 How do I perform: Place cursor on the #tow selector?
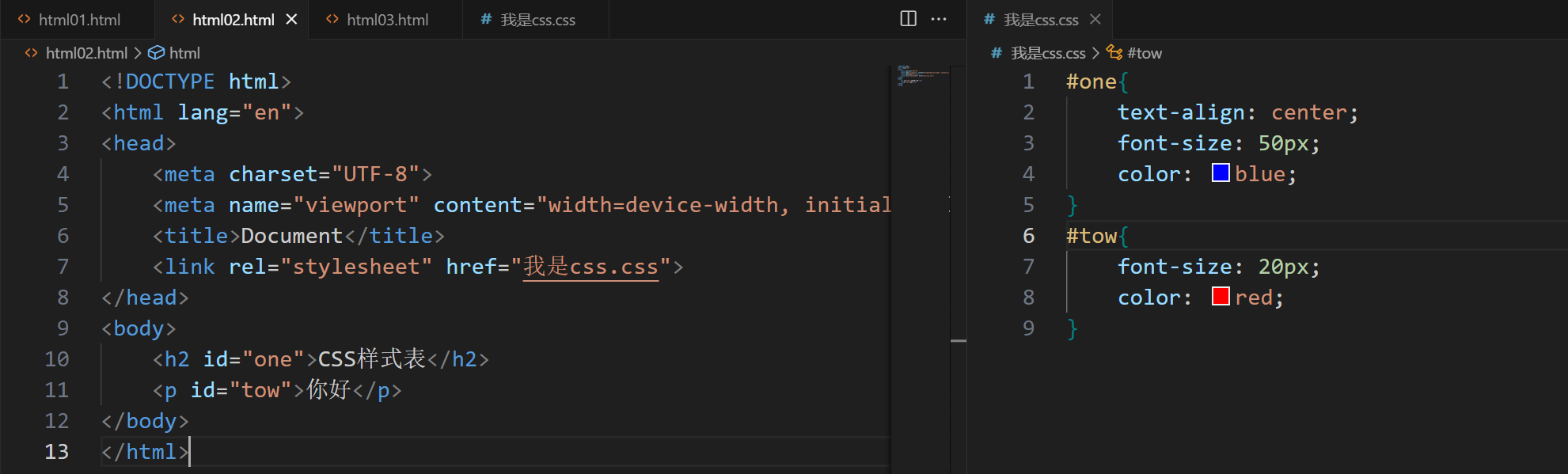[1092, 236]
